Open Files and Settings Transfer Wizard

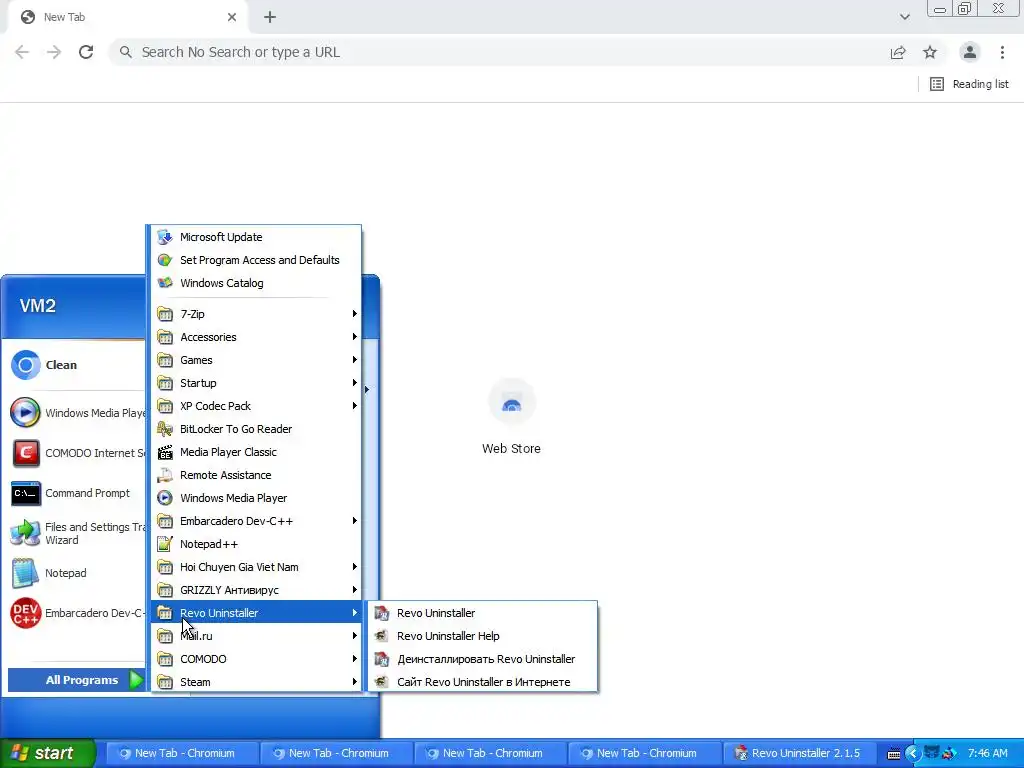click(x=76, y=534)
